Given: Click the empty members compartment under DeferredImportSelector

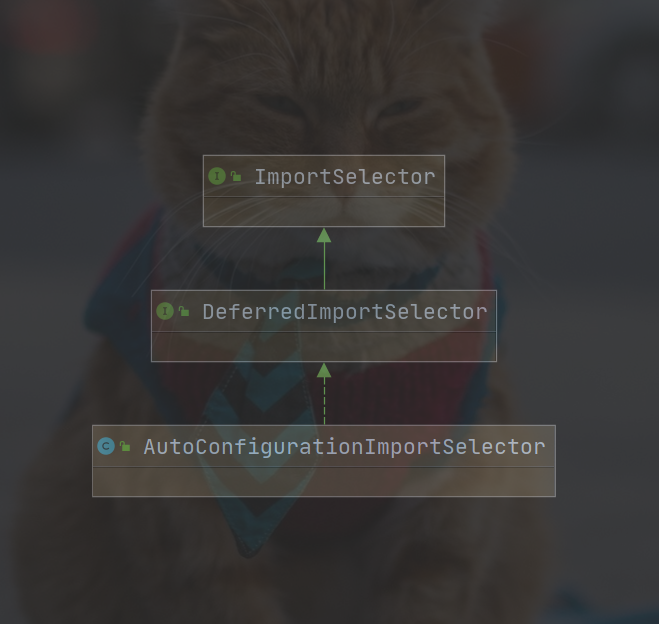Looking at the screenshot, I should coord(324,347).
